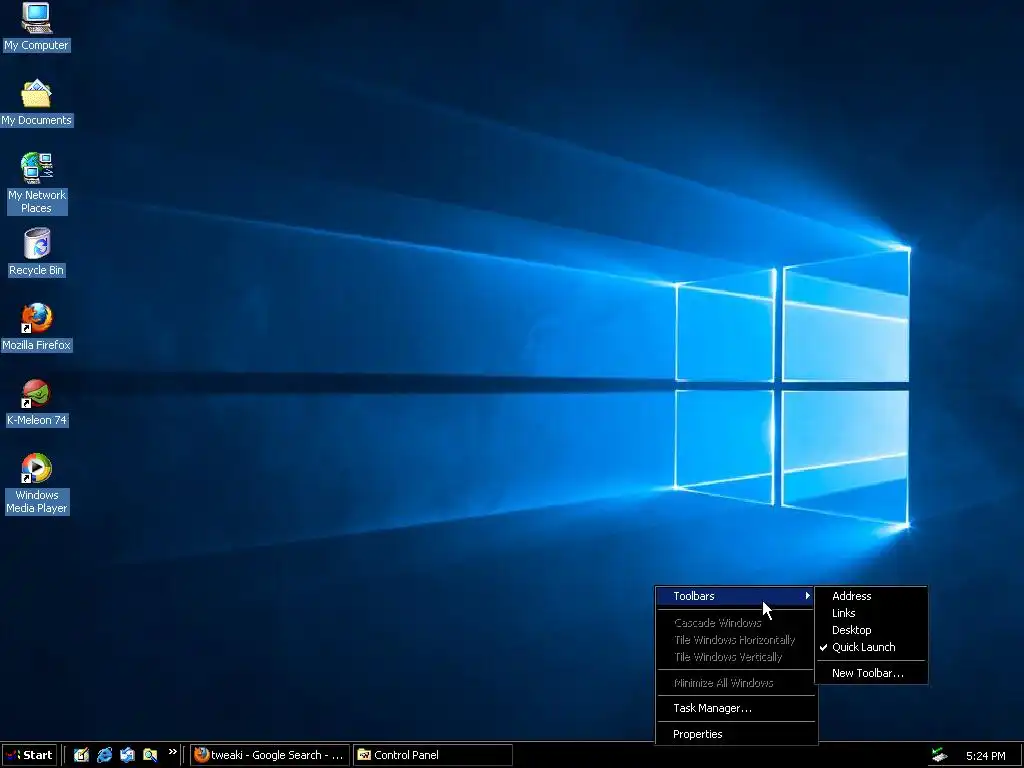
Task: Open taskbar Properties from context menu
Action: point(736,734)
